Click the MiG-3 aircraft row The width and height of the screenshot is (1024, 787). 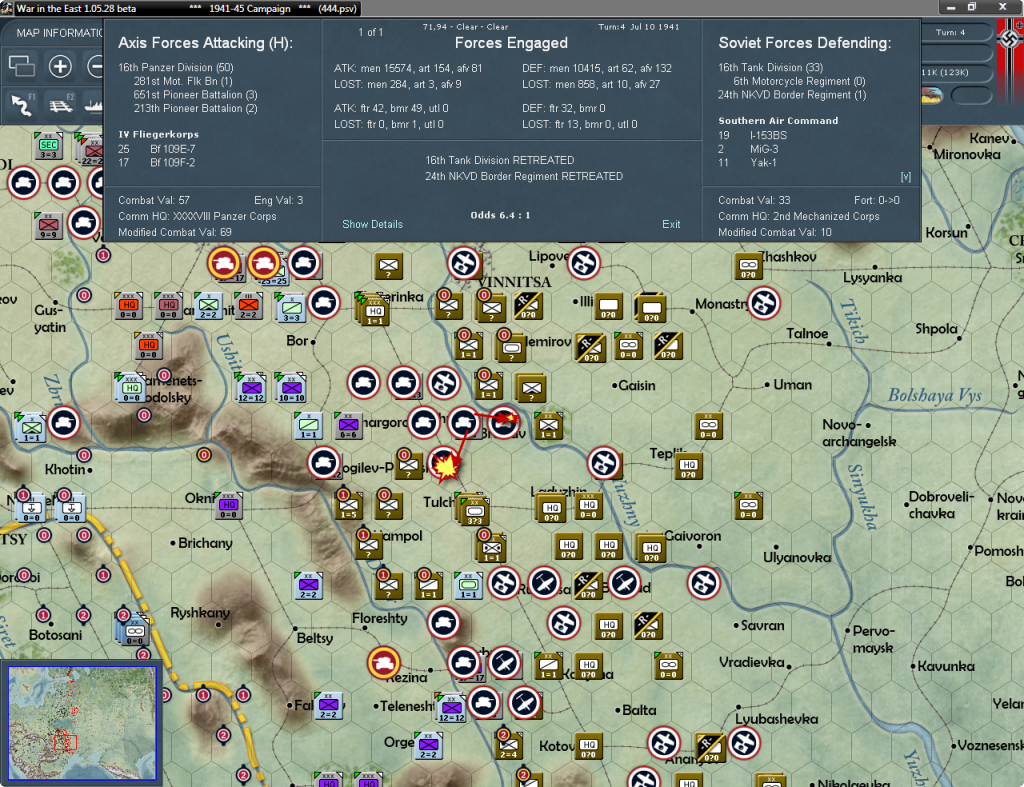tap(748, 149)
